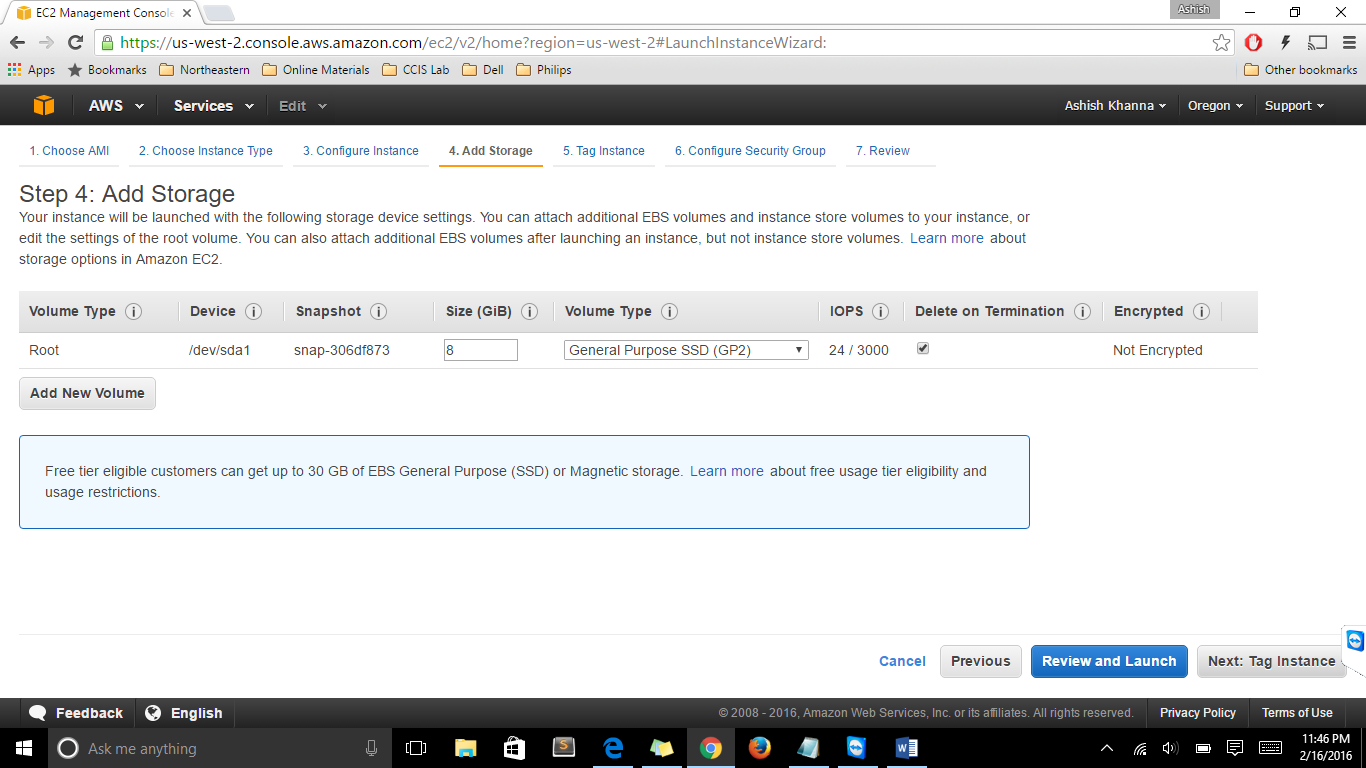
Task: Switch to 2. Choose Instance Type step
Action: coord(205,151)
